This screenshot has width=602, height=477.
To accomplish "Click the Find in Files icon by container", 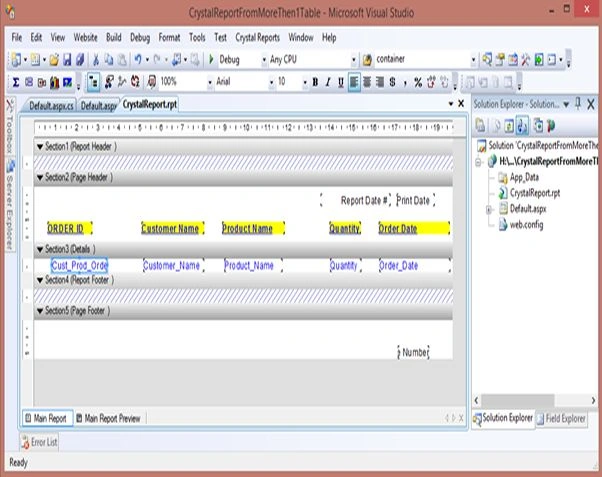I will click(x=367, y=60).
